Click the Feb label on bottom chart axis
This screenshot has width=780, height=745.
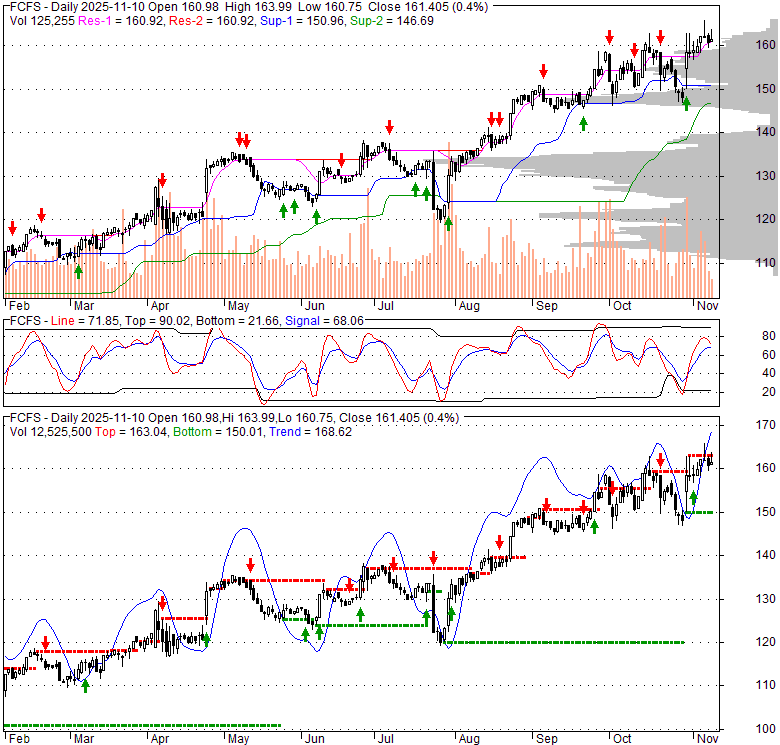pyautogui.click(x=19, y=739)
